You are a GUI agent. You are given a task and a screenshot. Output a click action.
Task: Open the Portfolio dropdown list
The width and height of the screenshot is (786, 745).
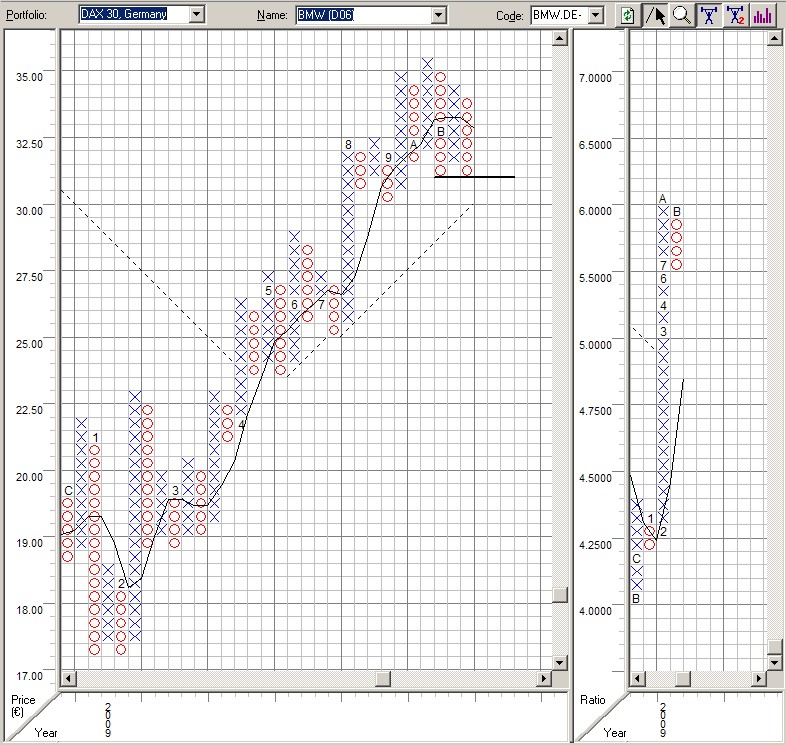click(x=196, y=15)
